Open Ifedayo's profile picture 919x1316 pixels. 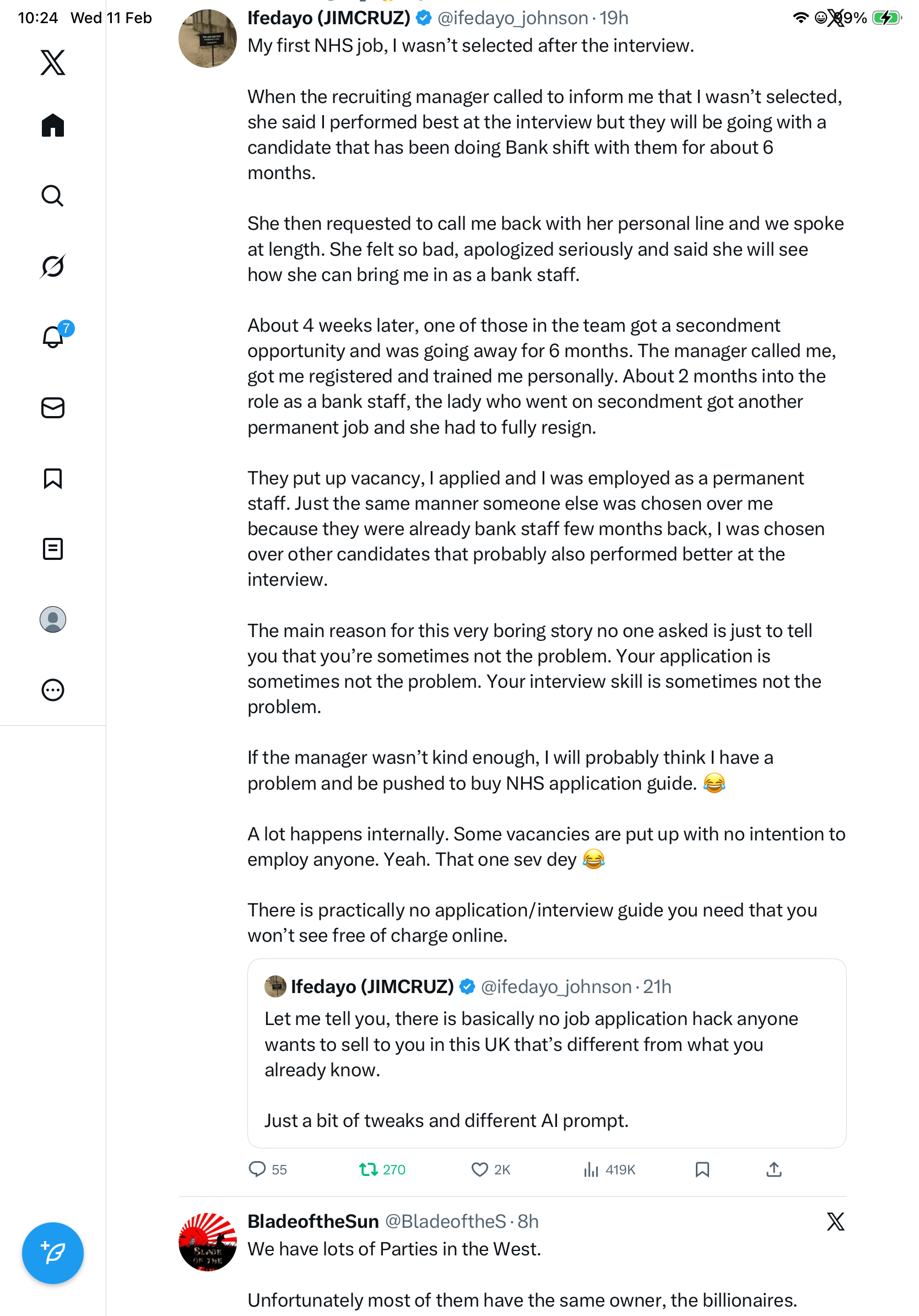pos(207,39)
